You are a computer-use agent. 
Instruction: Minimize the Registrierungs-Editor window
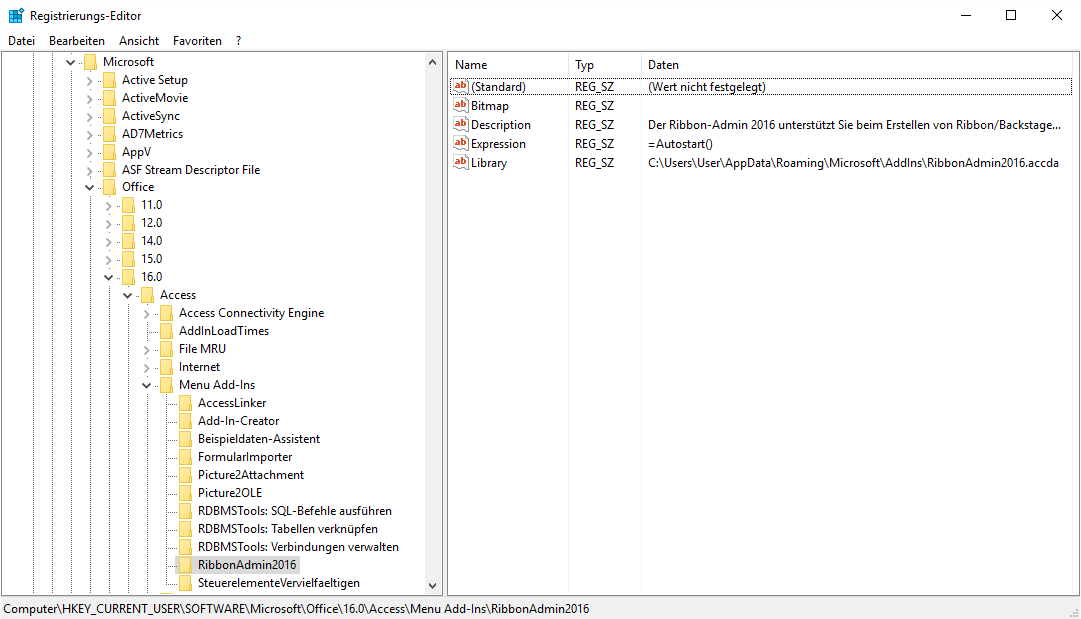pos(966,15)
